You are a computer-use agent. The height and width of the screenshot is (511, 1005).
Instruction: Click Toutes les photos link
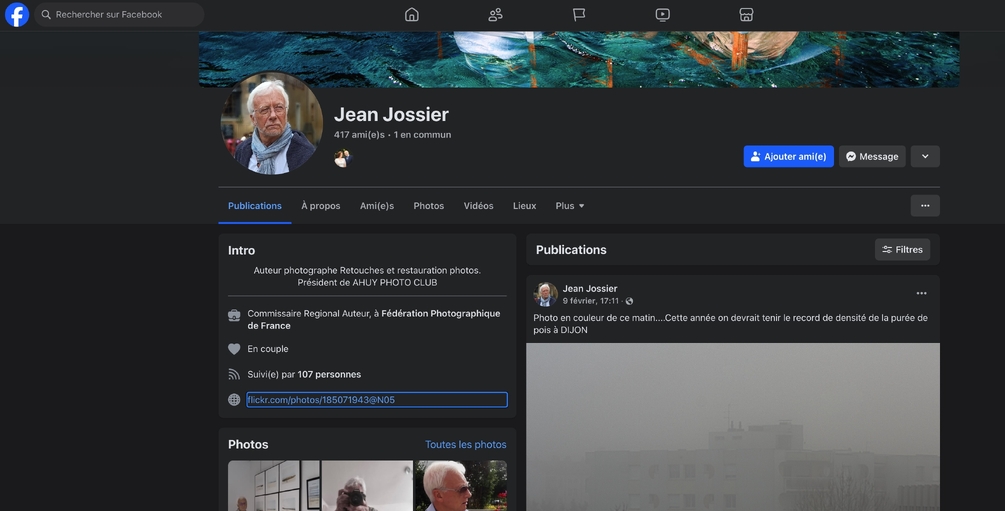pyautogui.click(x=465, y=445)
